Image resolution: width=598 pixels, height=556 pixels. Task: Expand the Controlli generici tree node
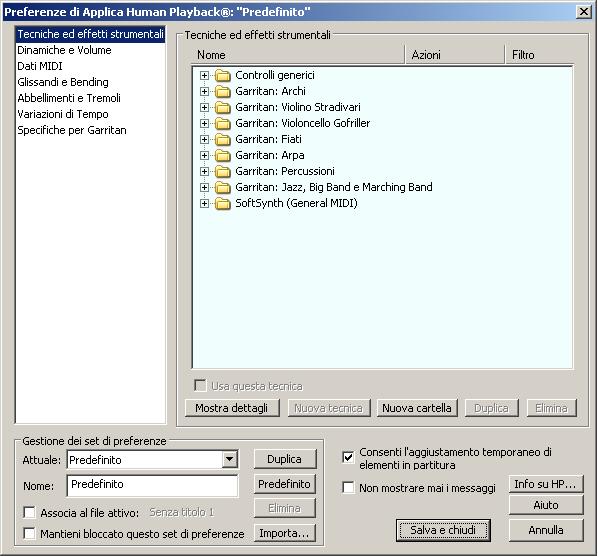click(x=204, y=76)
